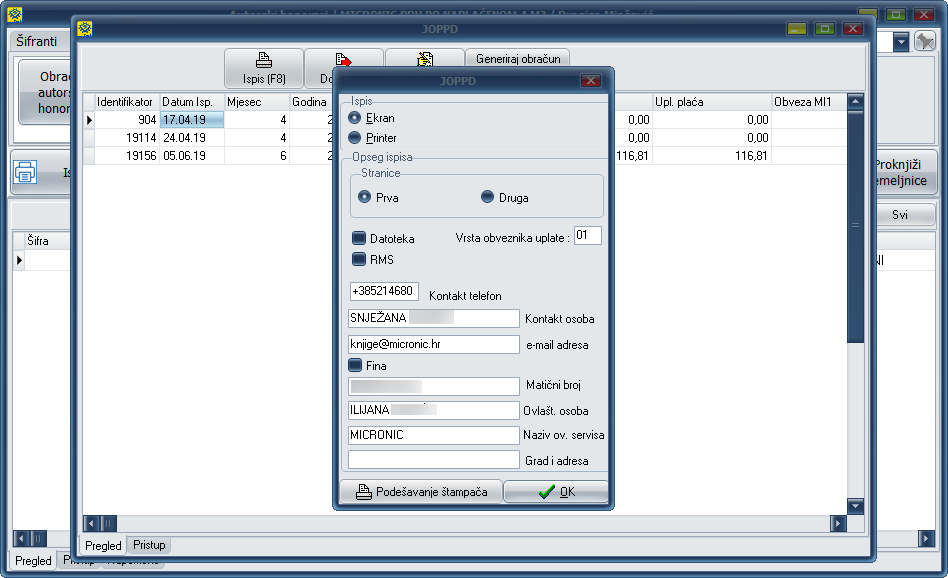Toggle the Fina checkbox
The width and height of the screenshot is (948, 578).
pos(355,366)
